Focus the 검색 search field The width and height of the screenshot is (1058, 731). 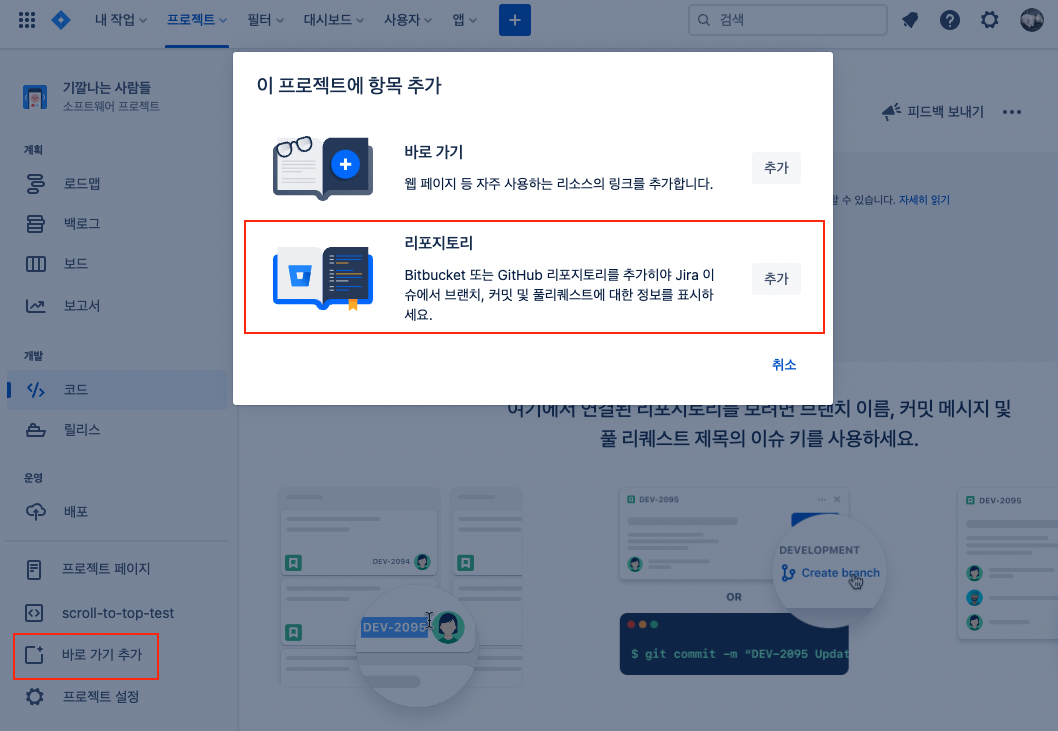pos(787,20)
